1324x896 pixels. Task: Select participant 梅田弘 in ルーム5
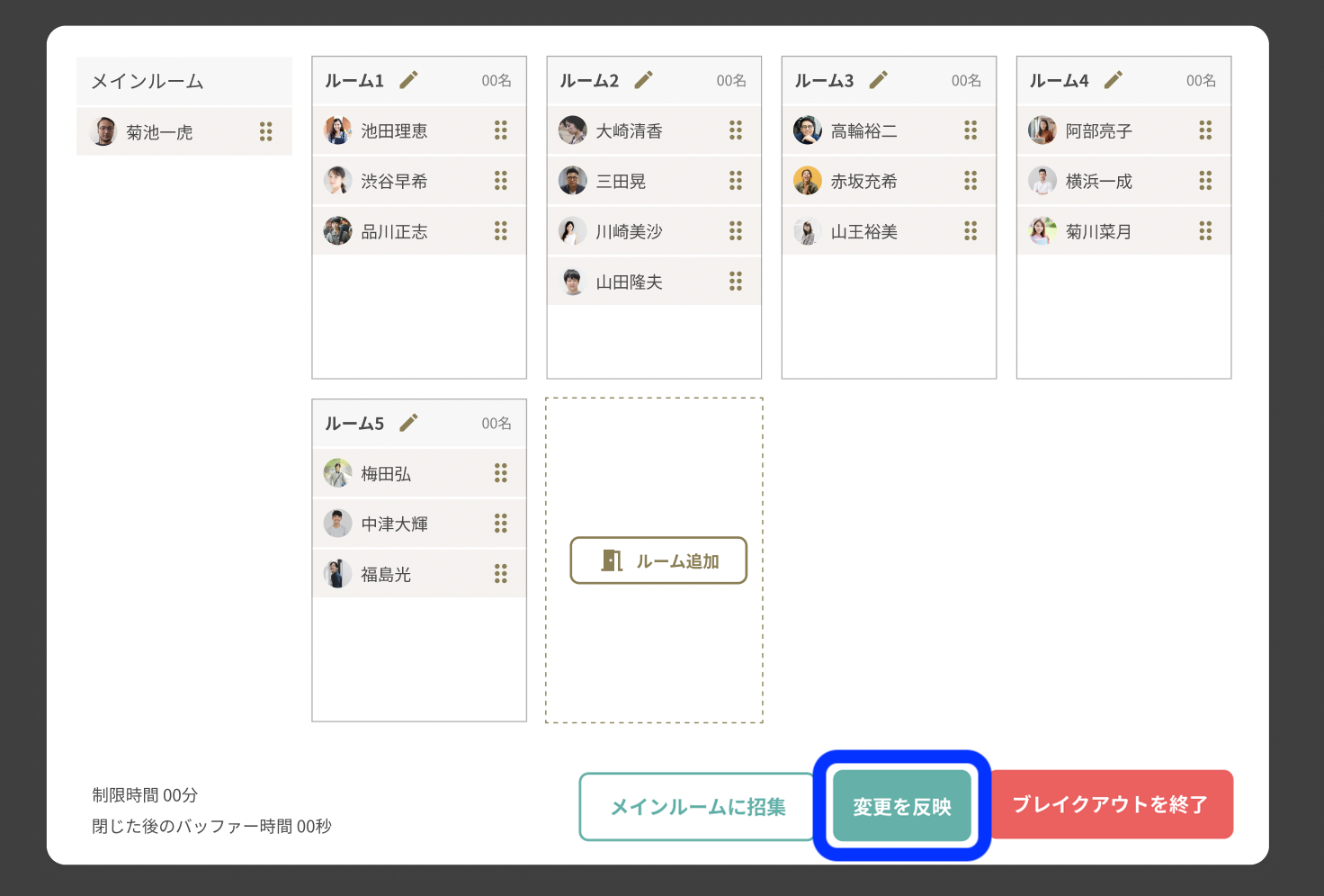(387, 473)
